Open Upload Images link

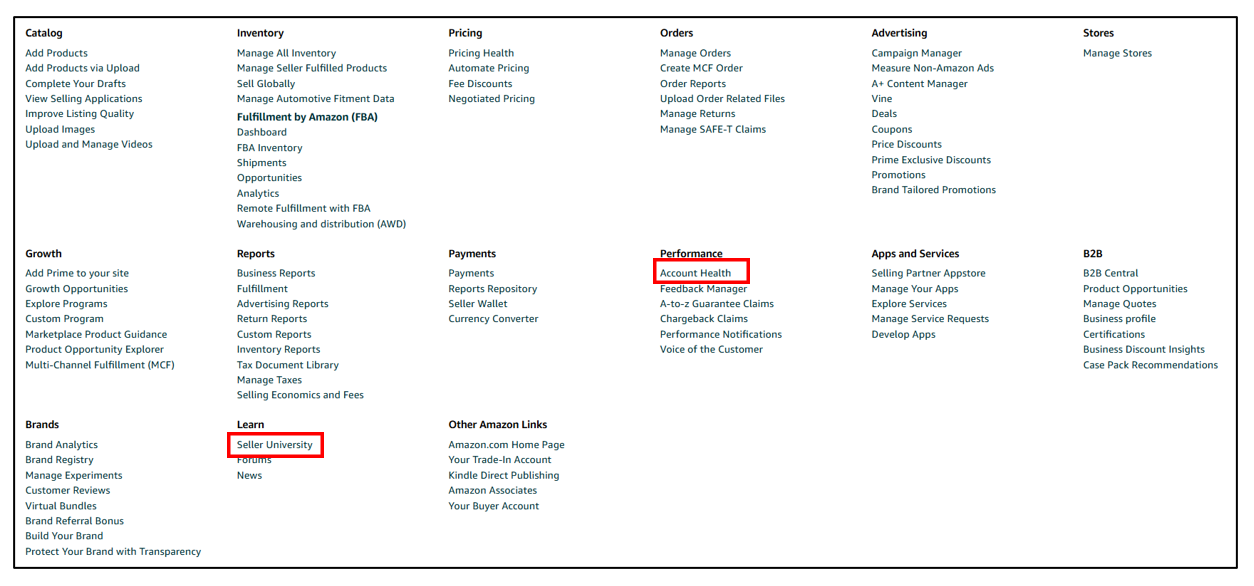point(60,129)
